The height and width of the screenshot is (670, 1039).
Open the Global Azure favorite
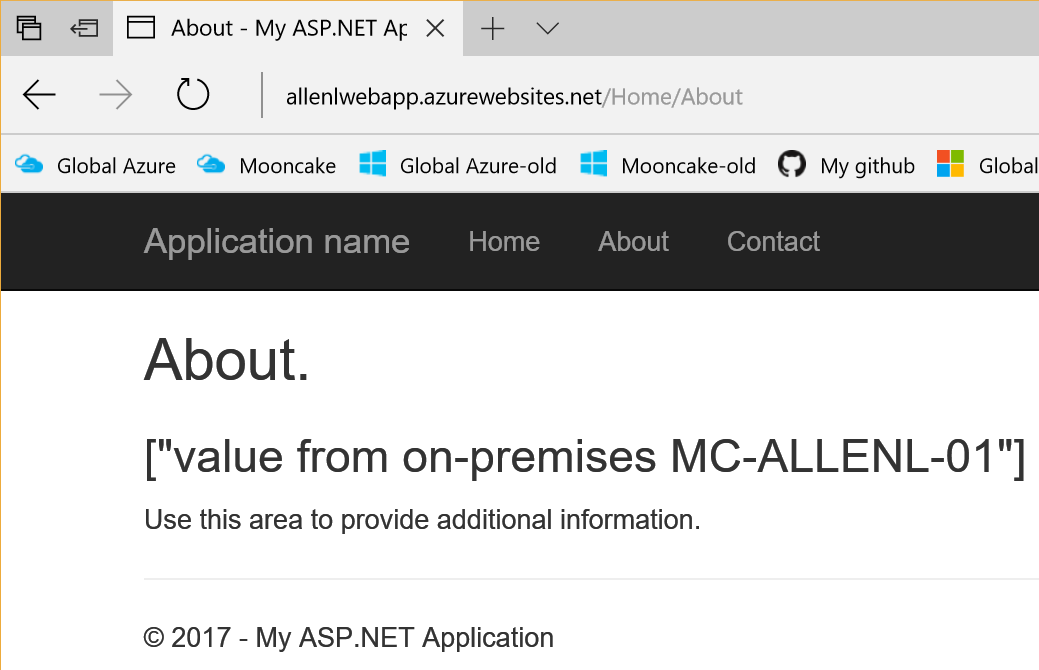click(96, 166)
